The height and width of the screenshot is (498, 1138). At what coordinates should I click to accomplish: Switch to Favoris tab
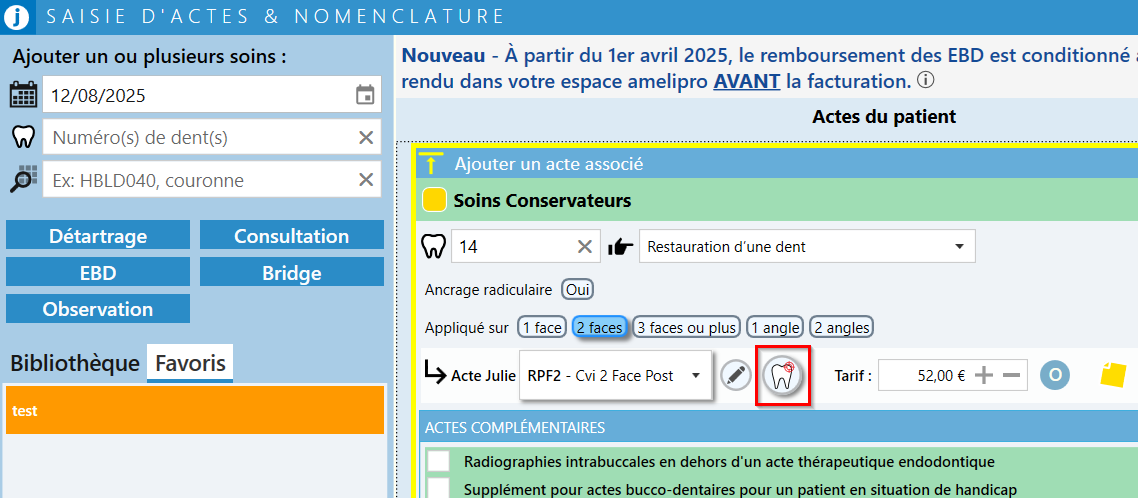190,363
